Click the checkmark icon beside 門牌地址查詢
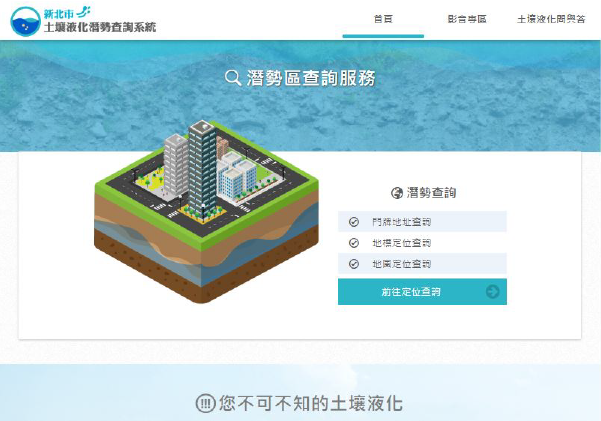The height and width of the screenshot is (421, 601). point(354,222)
